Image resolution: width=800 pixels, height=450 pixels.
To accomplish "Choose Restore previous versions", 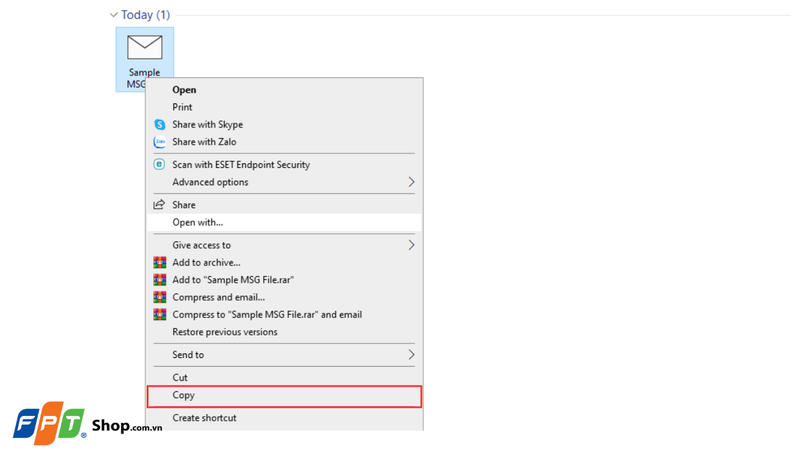I will coord(225,332).
